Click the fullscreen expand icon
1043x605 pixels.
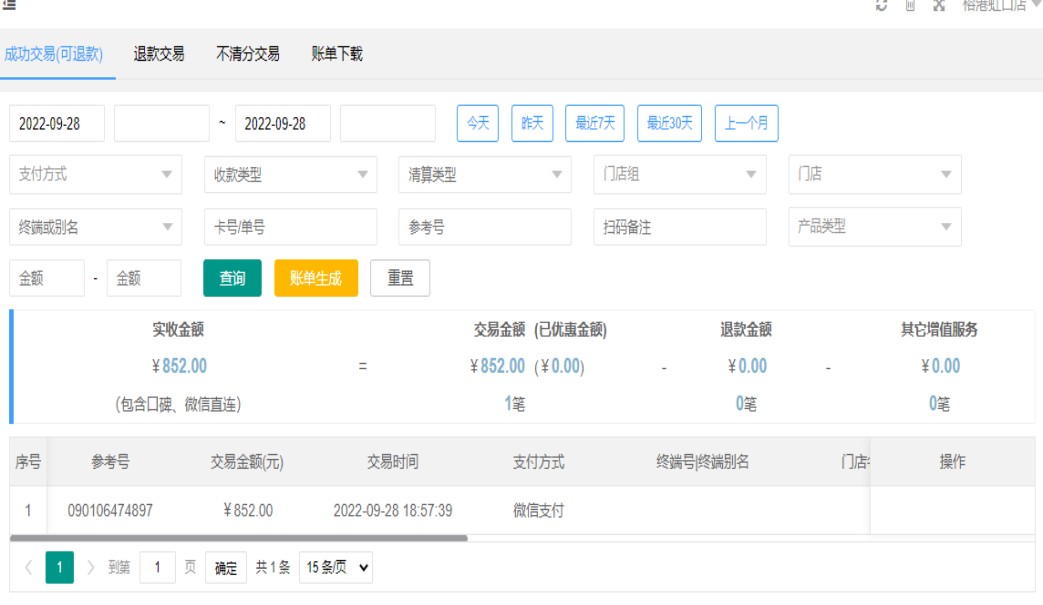pyautogui.click(x=939, y=5)
